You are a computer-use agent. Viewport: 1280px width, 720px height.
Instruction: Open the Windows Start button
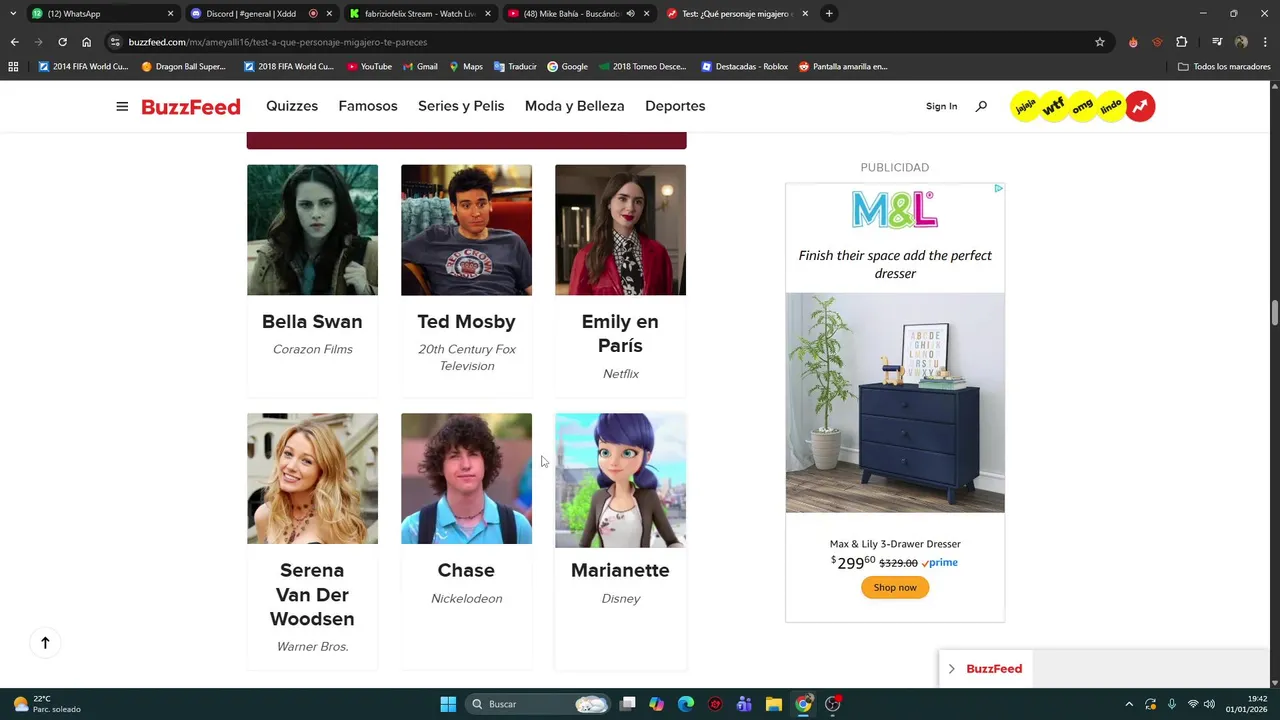pyautogui.click(x=448, y=704)
